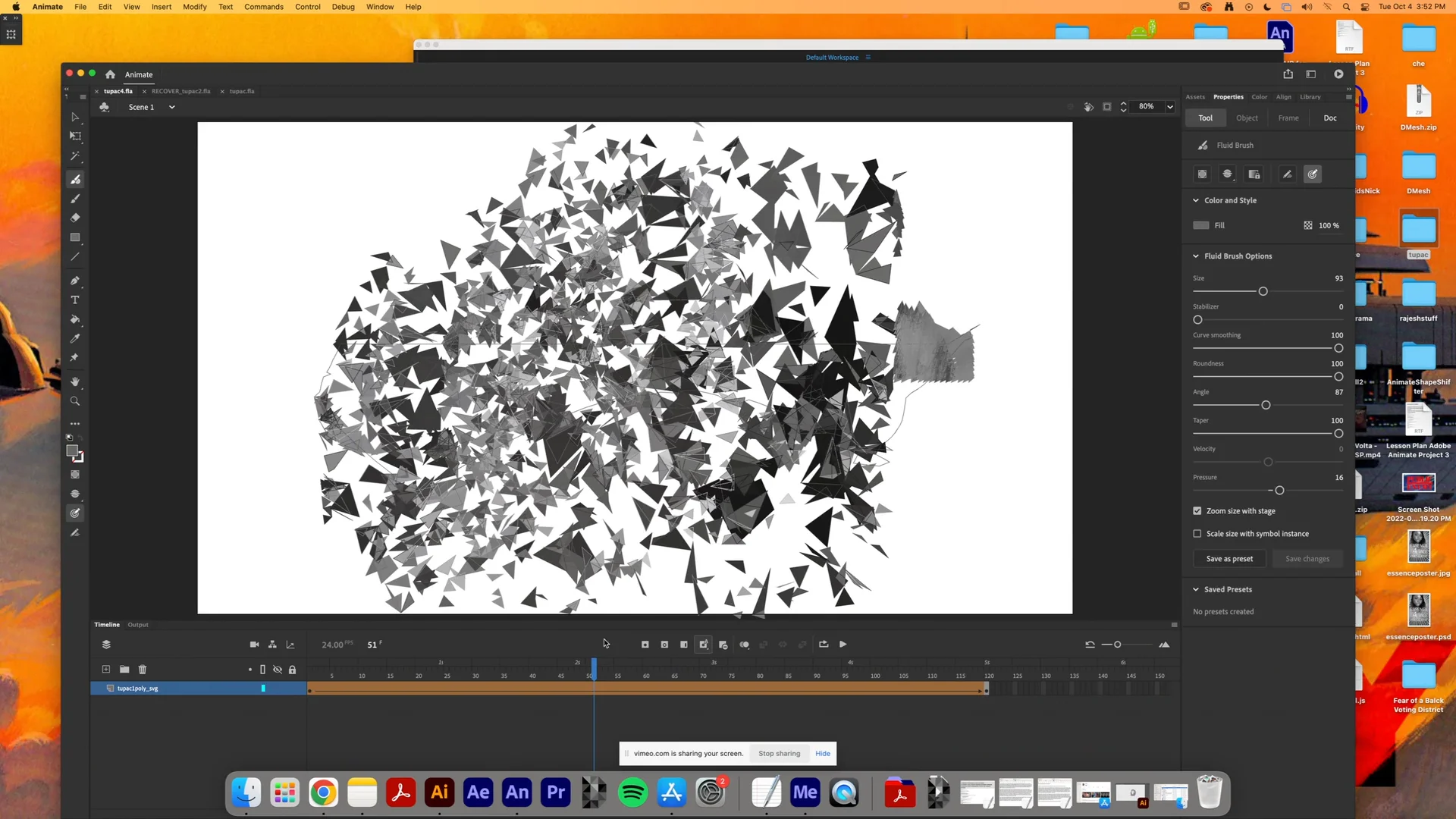Expand the Saved Presets section
The width and height of the screenshot is (1456, 819).
tap(1196, 588)
